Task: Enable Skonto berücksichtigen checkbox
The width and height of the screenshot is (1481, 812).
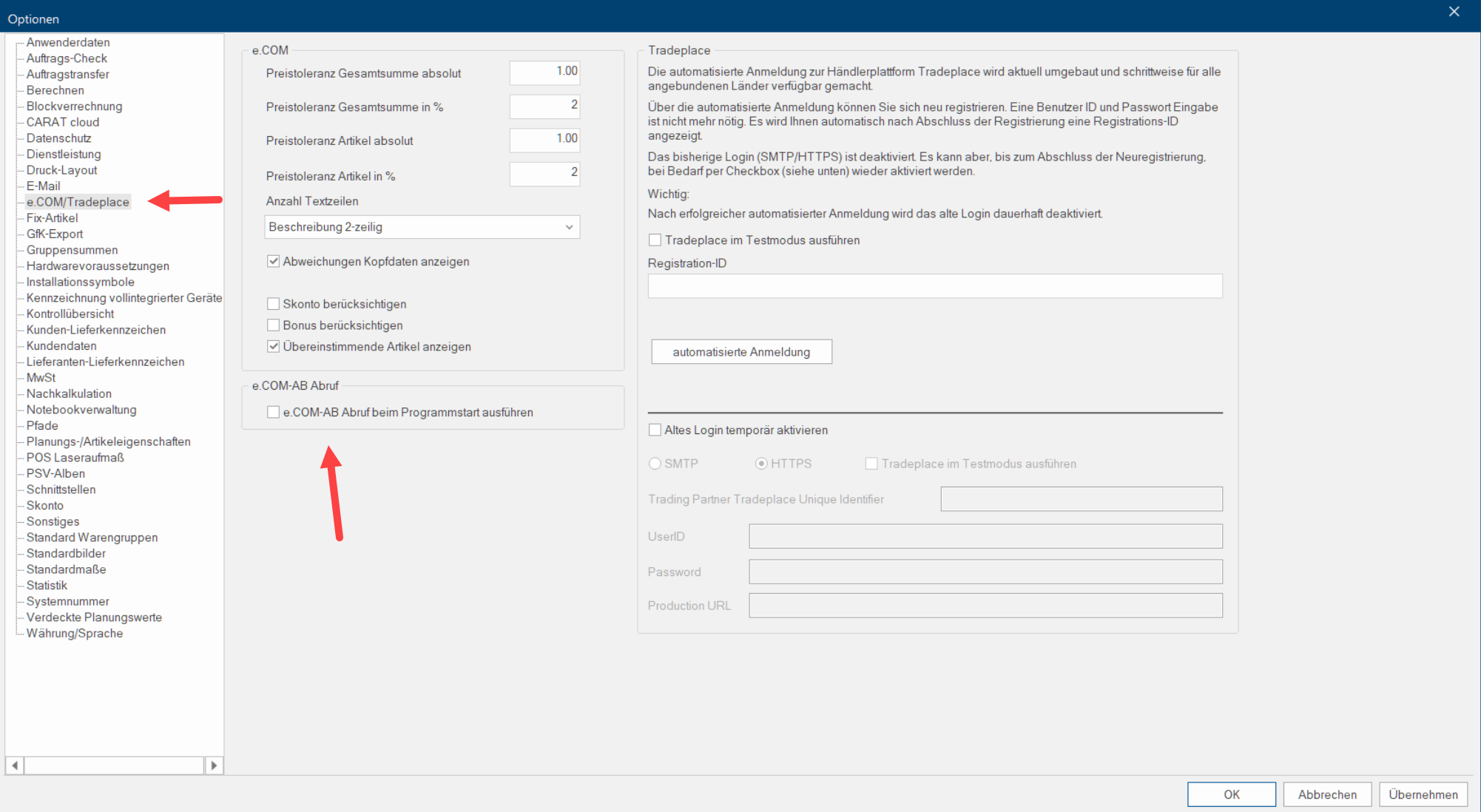Action: tap(274, 304)
